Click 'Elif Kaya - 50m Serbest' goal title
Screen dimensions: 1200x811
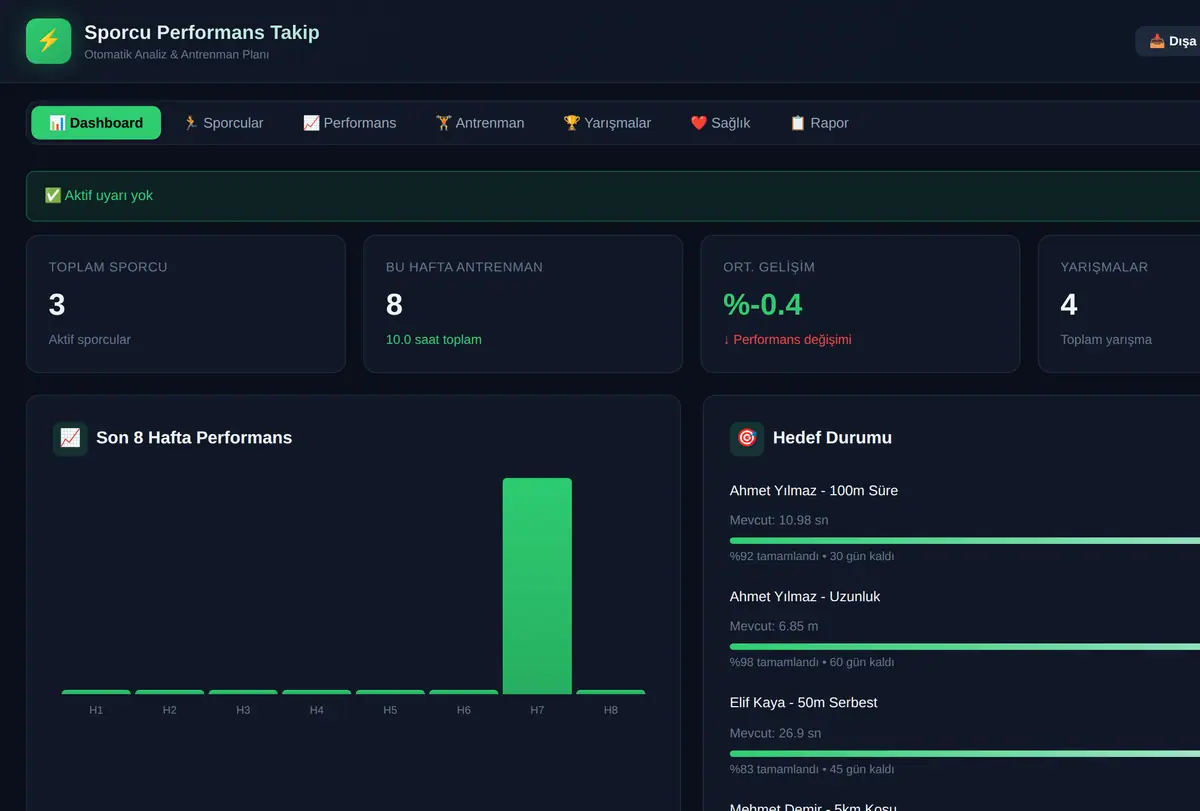coord(804,703)
